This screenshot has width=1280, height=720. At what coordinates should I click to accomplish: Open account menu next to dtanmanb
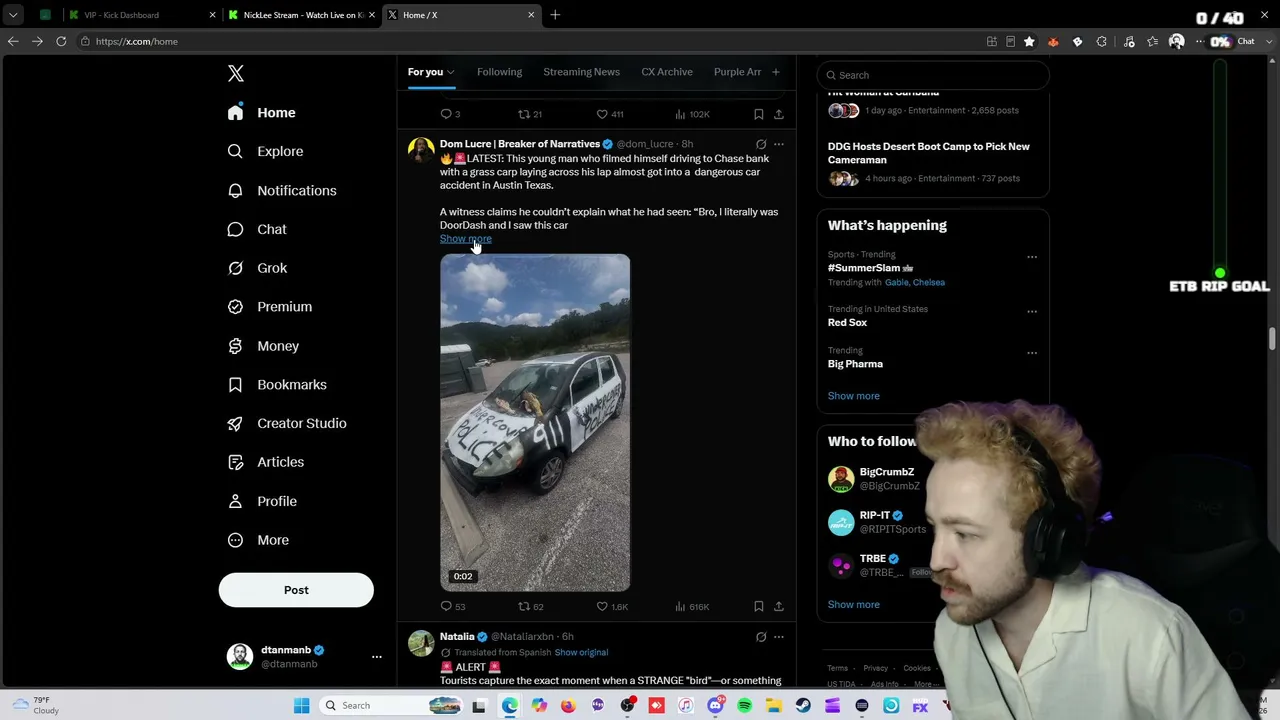(377, 657)
